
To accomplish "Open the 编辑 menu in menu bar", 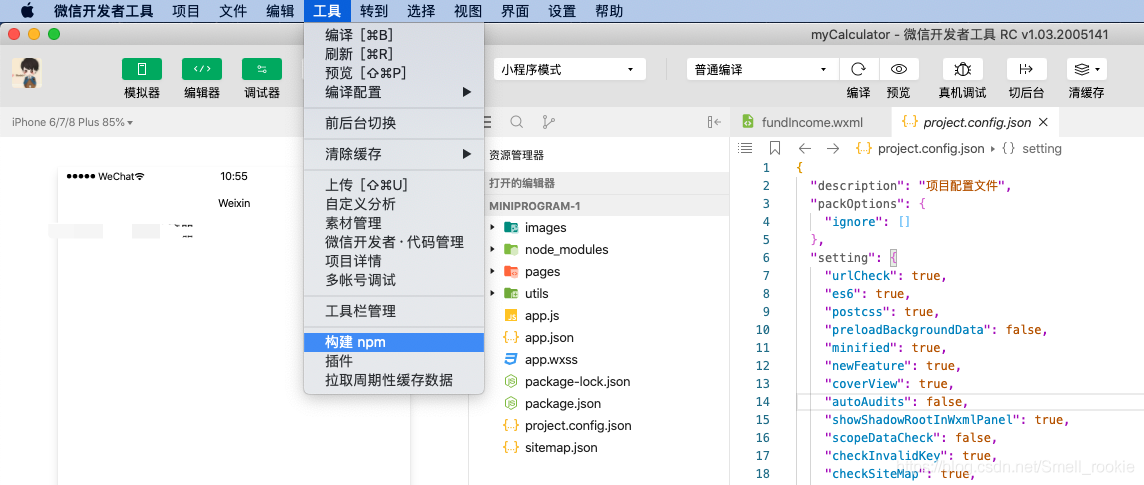I will tap(280, 11).
